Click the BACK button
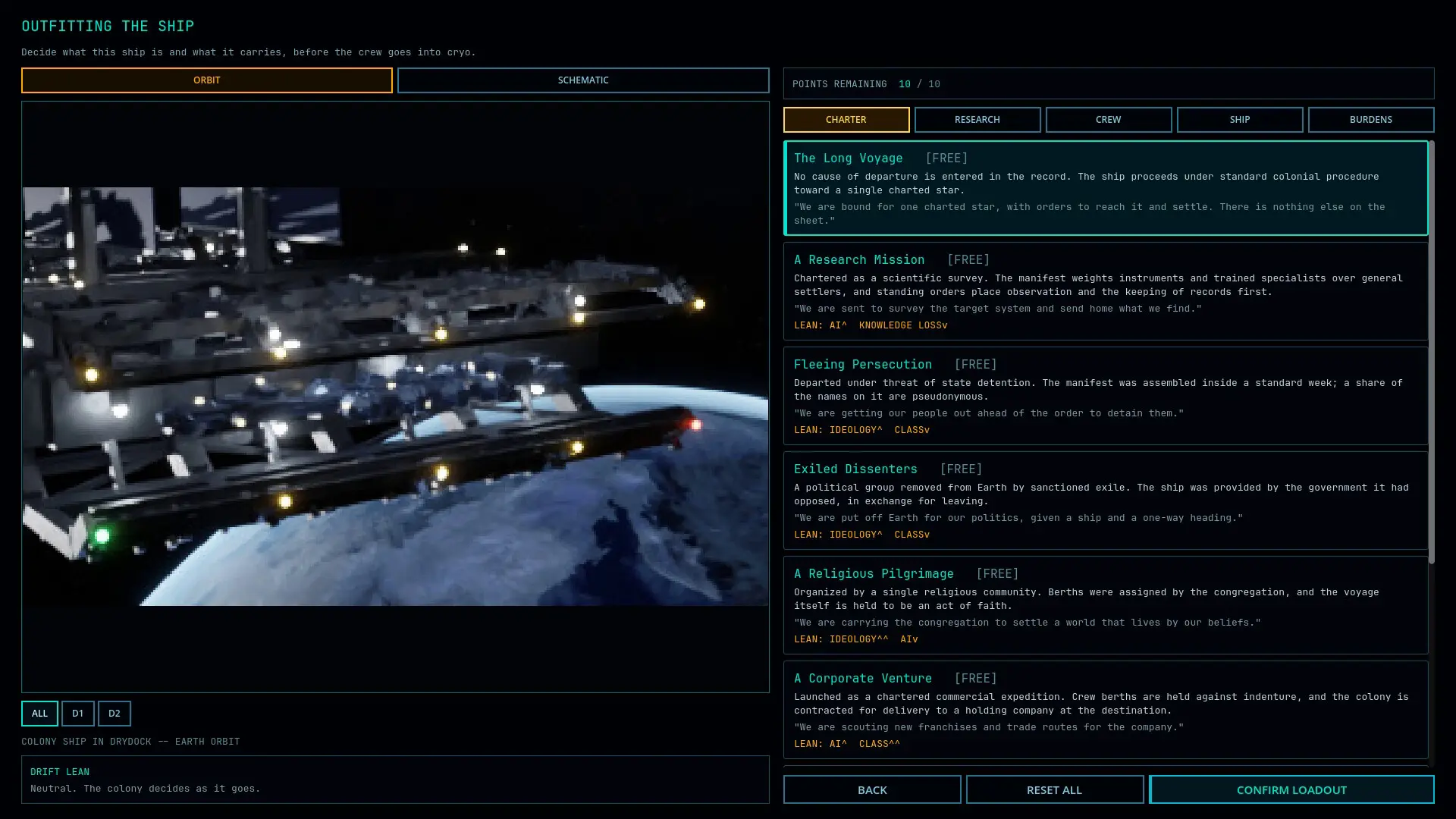Screen dimensions: 1456x819 point(872,789)
